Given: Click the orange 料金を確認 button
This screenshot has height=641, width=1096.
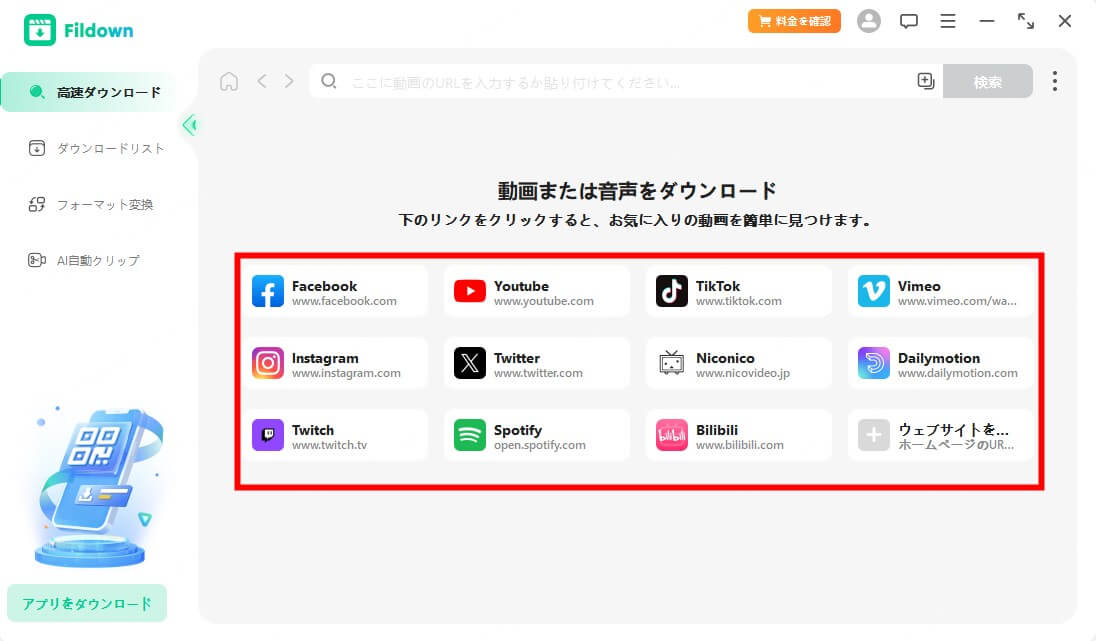Looking at the screenshot, I should tap(794, 21).
